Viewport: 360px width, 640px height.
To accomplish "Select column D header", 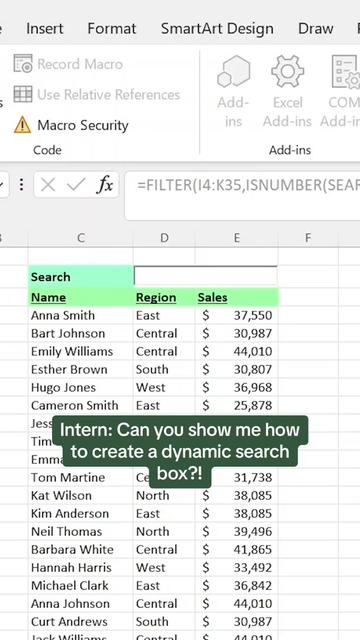I will [x=164, y=238].
